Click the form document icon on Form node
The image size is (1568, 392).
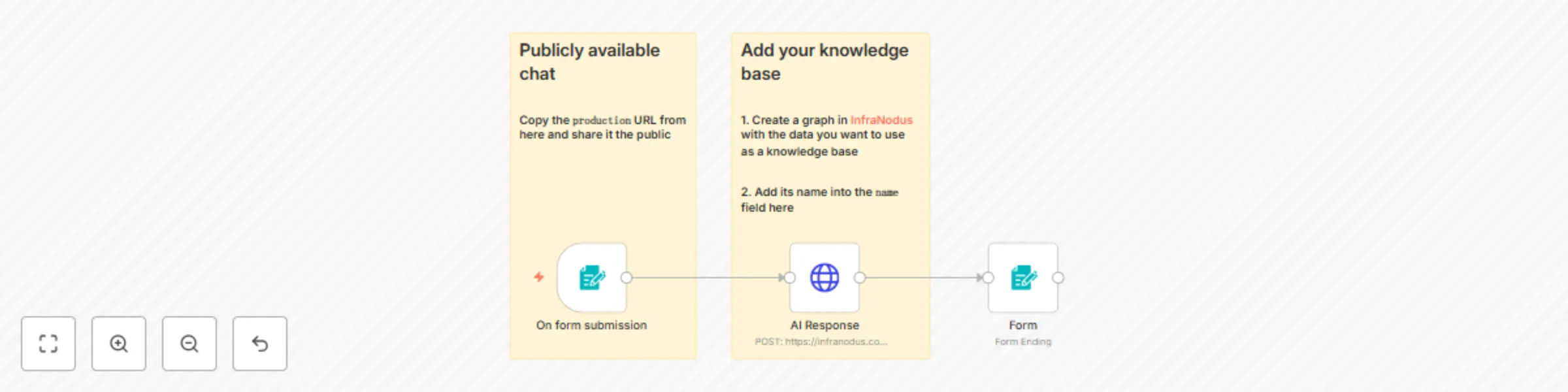pos(1022,277)
